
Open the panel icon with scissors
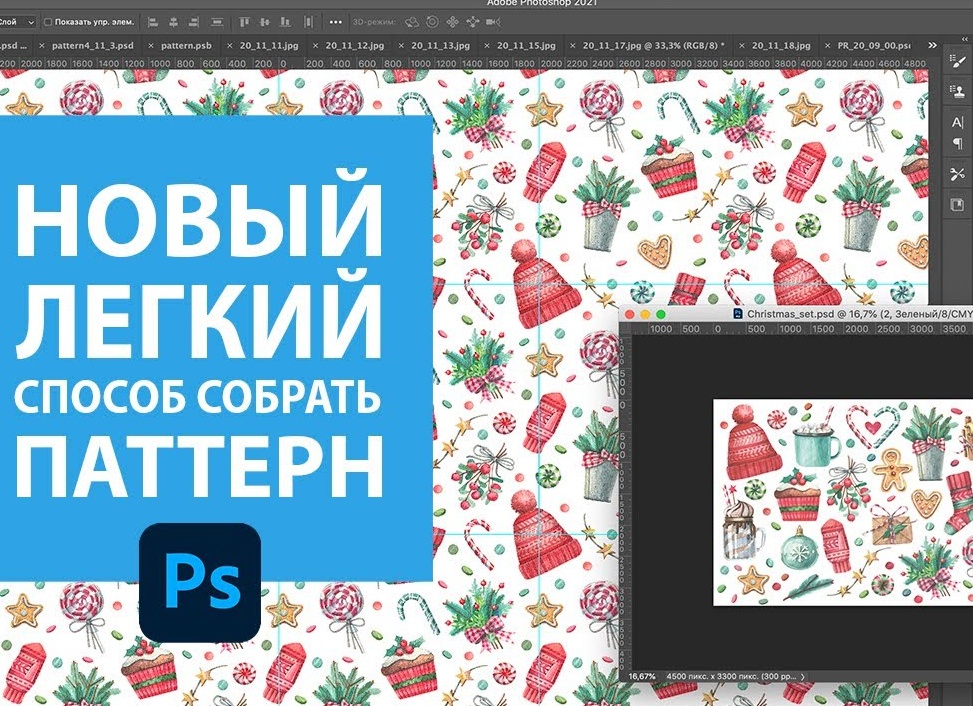click(x=957, y=174)
